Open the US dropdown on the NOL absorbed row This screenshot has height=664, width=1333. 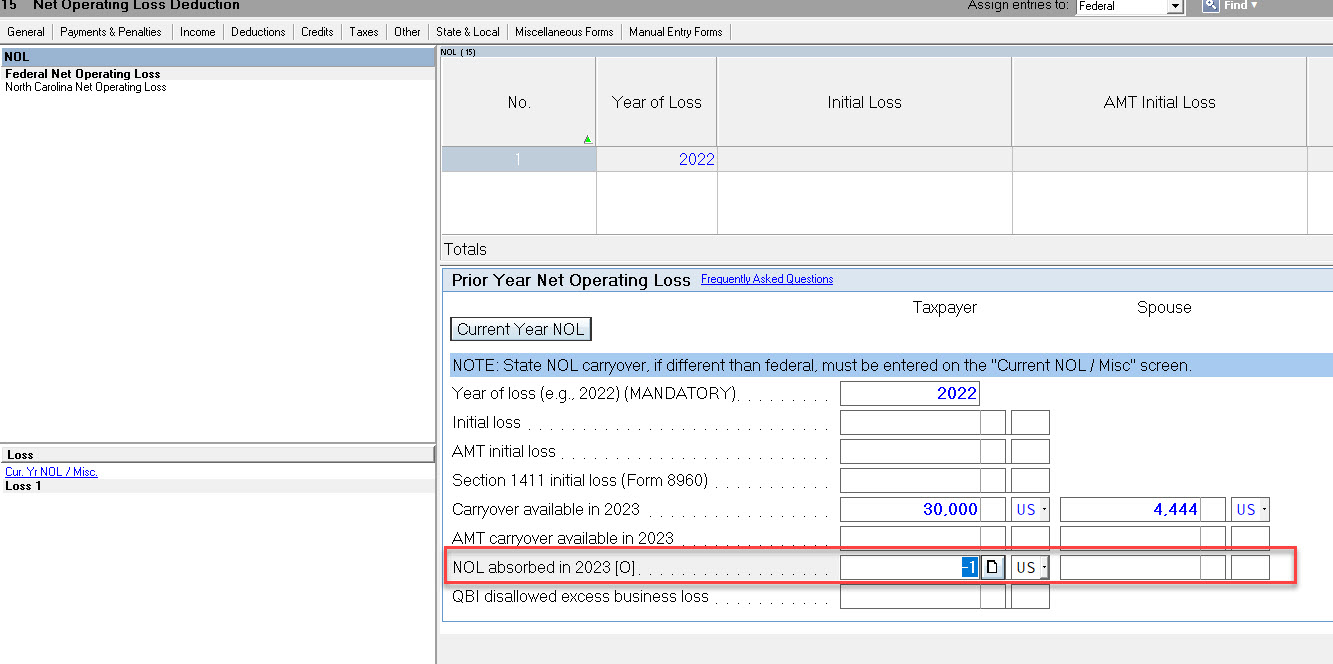(x=1030, y=567)
